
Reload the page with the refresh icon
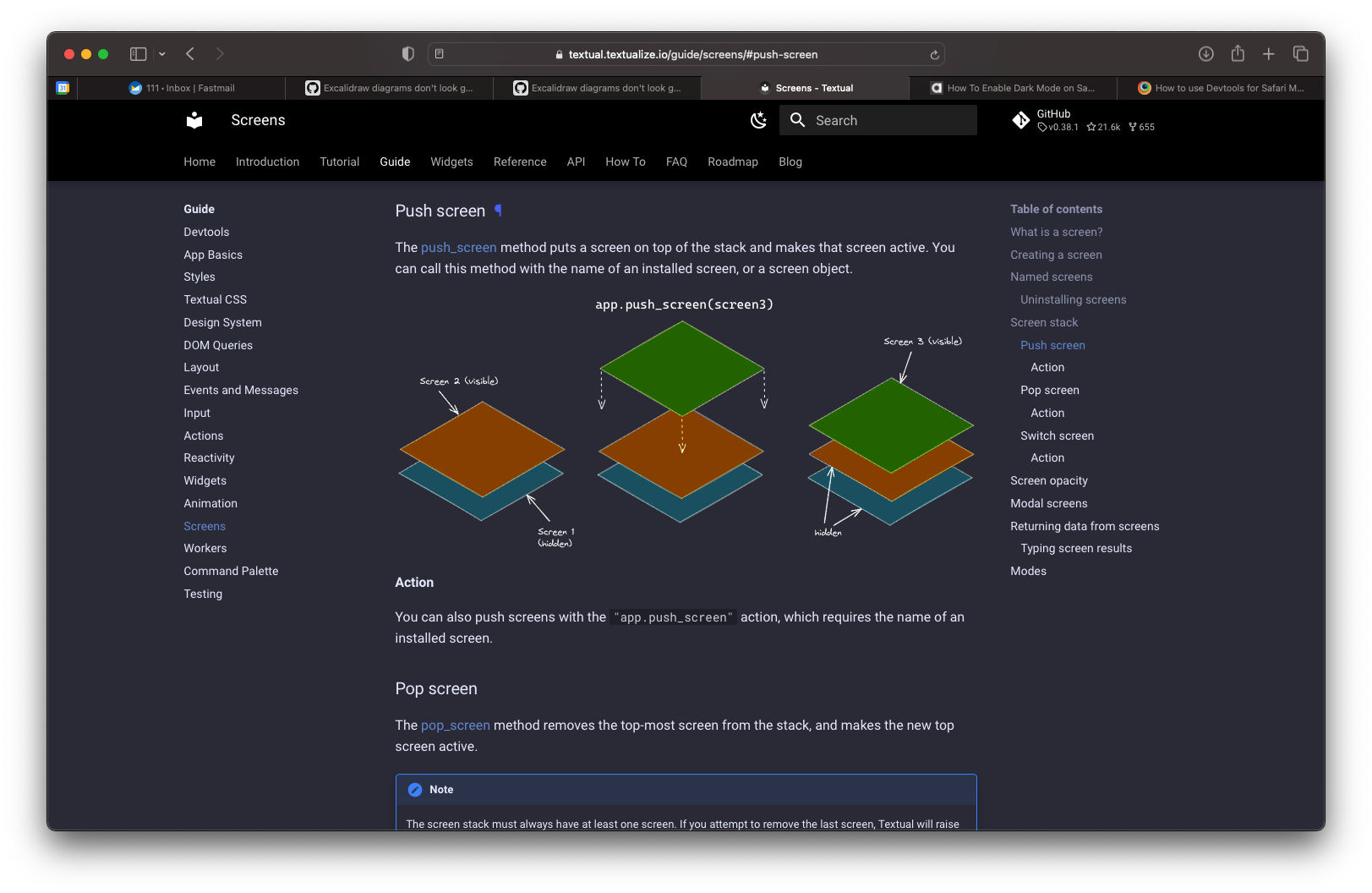[934, 55]
